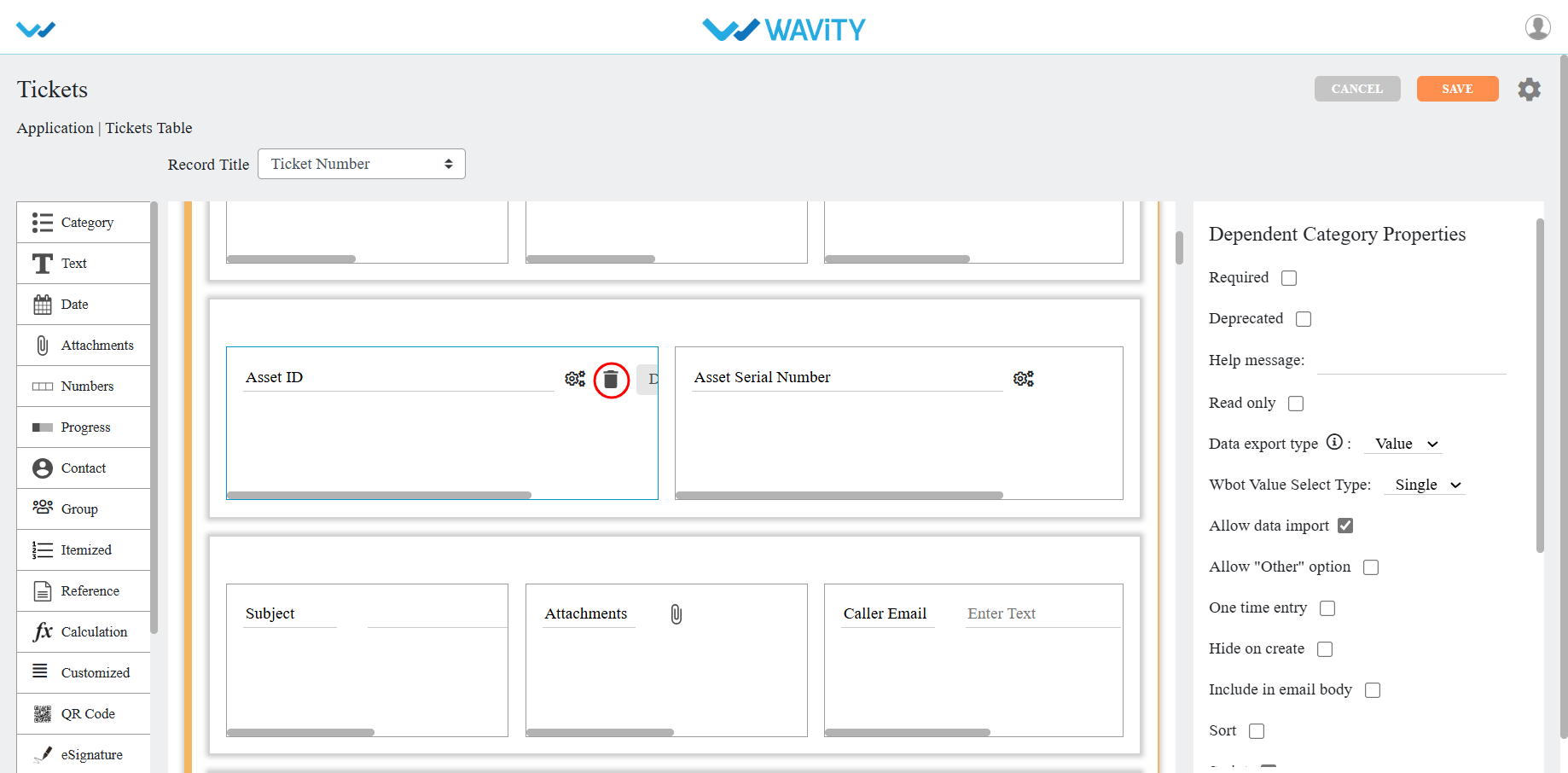1568x773 pixels.
Task: Select the eSignature field type
Action: tap(84, 754)
